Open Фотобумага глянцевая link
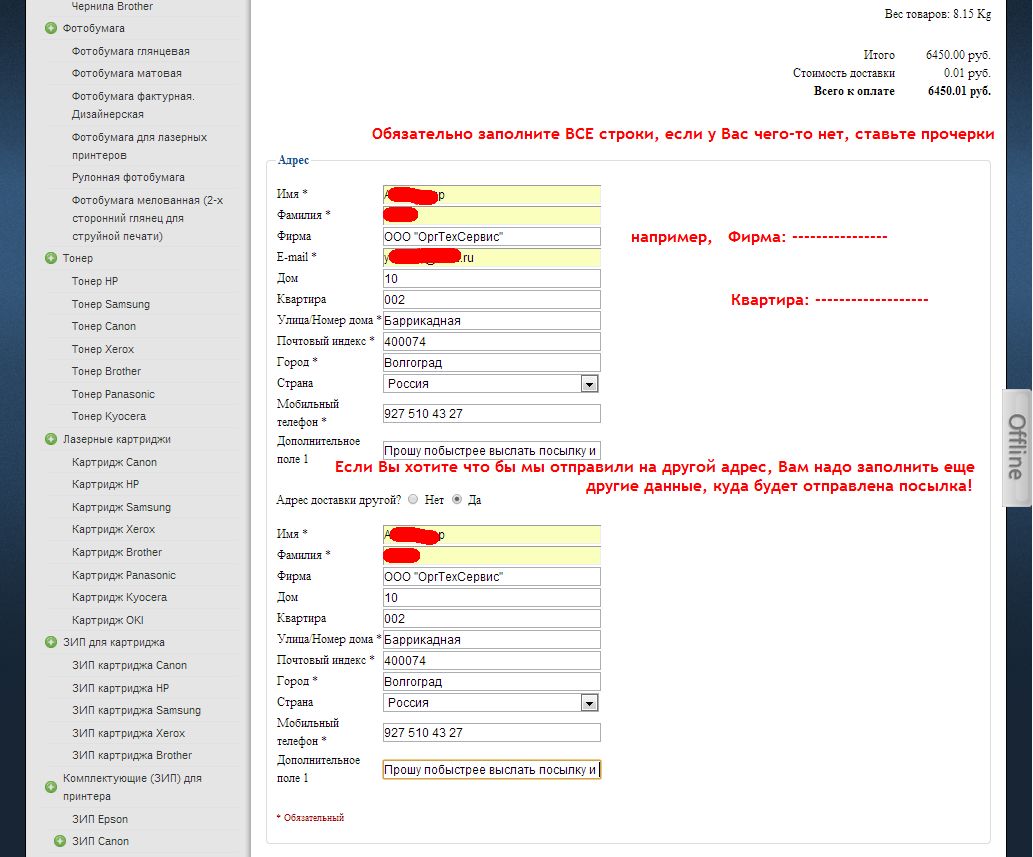The width and height of the screenshot is (1033, 857). point(130,51)
